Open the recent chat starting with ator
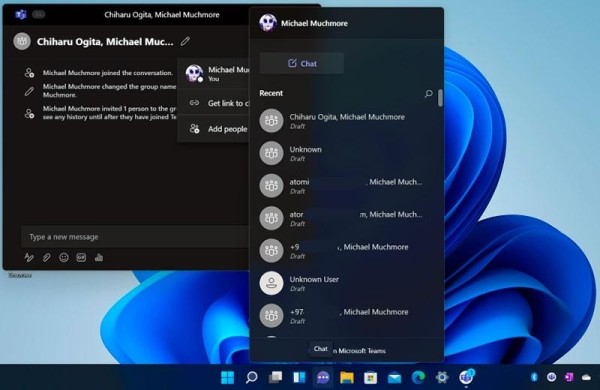600x390 pixels. (346, 218)
